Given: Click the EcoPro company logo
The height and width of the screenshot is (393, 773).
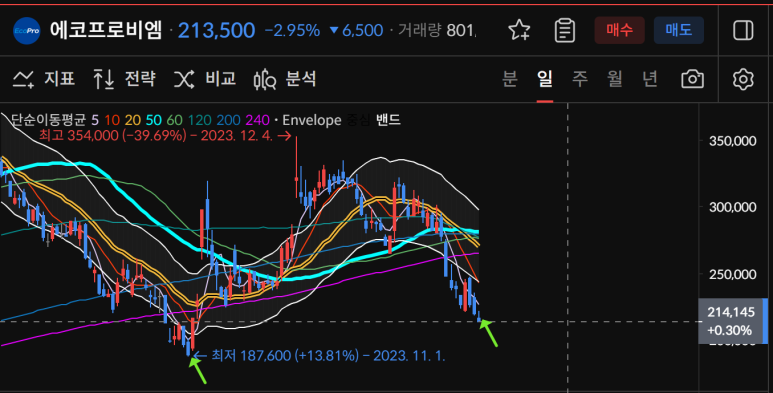Looking at the screenshot, I should (x=27, y=31).
